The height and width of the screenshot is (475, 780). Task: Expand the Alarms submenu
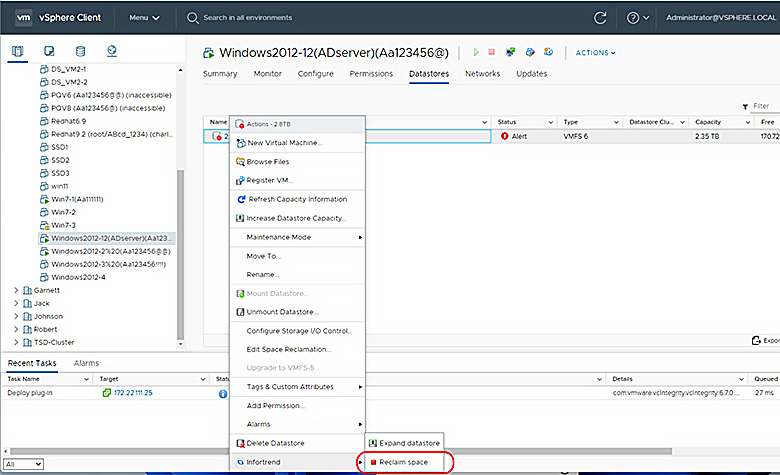[297, 424]
